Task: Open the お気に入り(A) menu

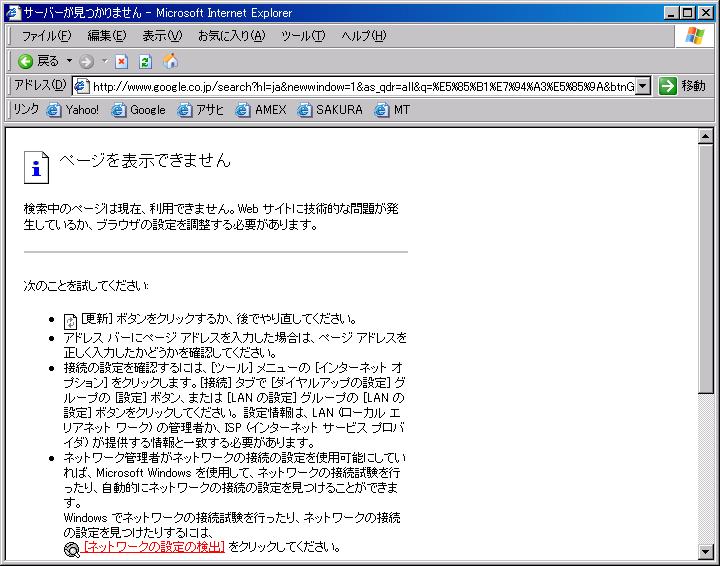Action: click(x=231, y=36)
